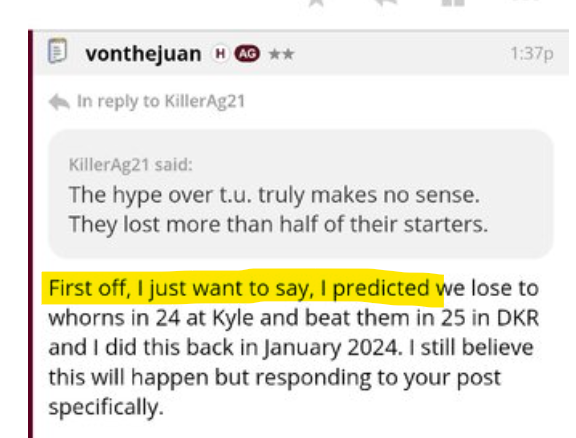Click the H badge next to vonthejuan

pos(220,54)
